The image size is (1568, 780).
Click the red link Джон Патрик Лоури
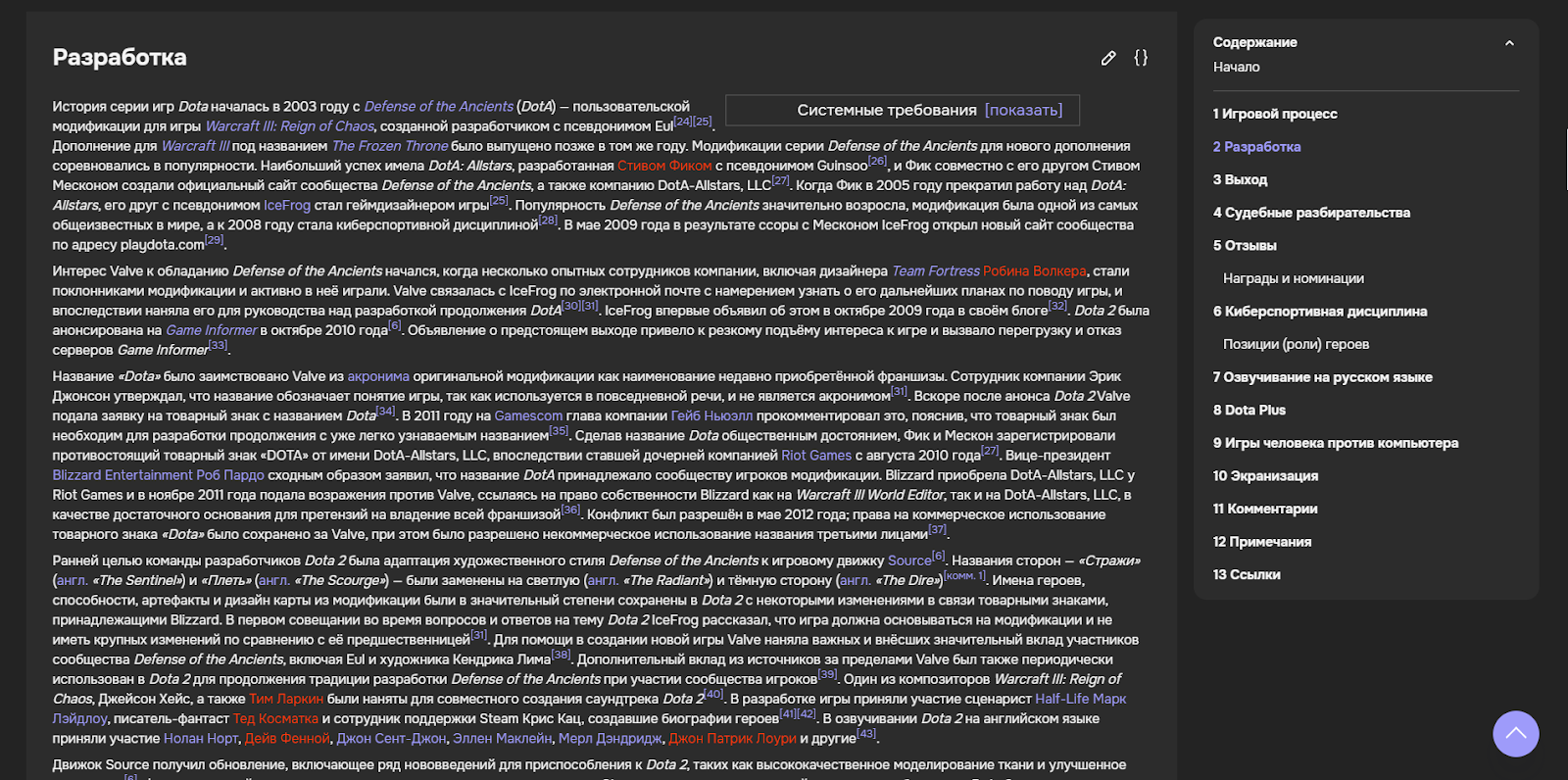[733, 739]
